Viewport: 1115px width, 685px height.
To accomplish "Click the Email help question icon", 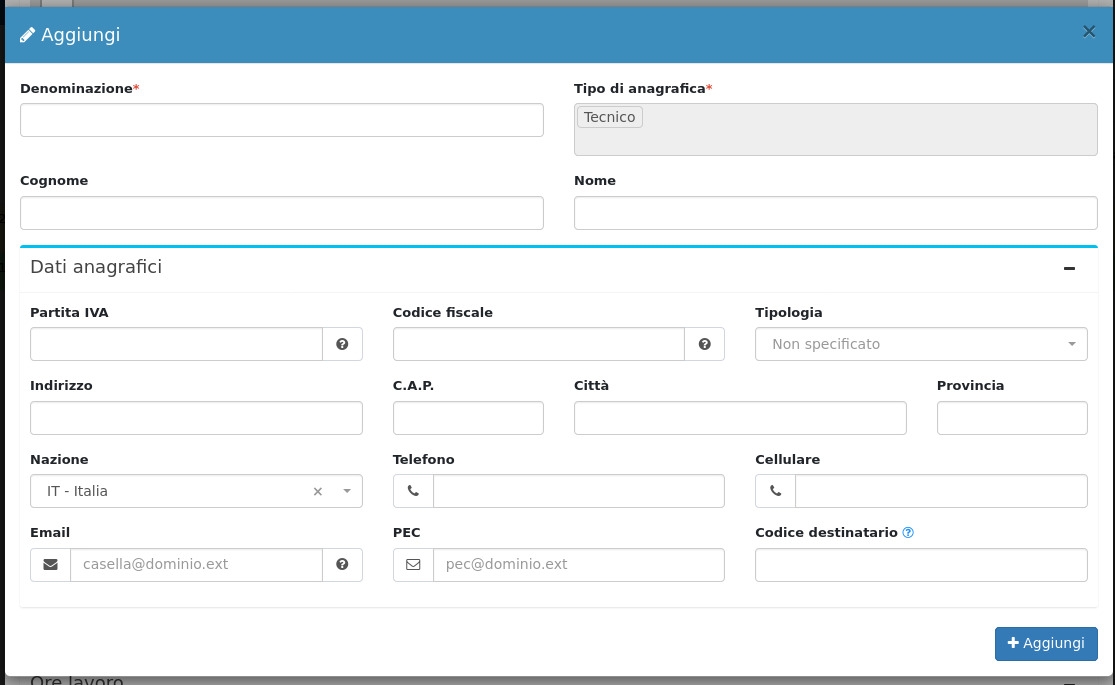I will pos(342,565).
